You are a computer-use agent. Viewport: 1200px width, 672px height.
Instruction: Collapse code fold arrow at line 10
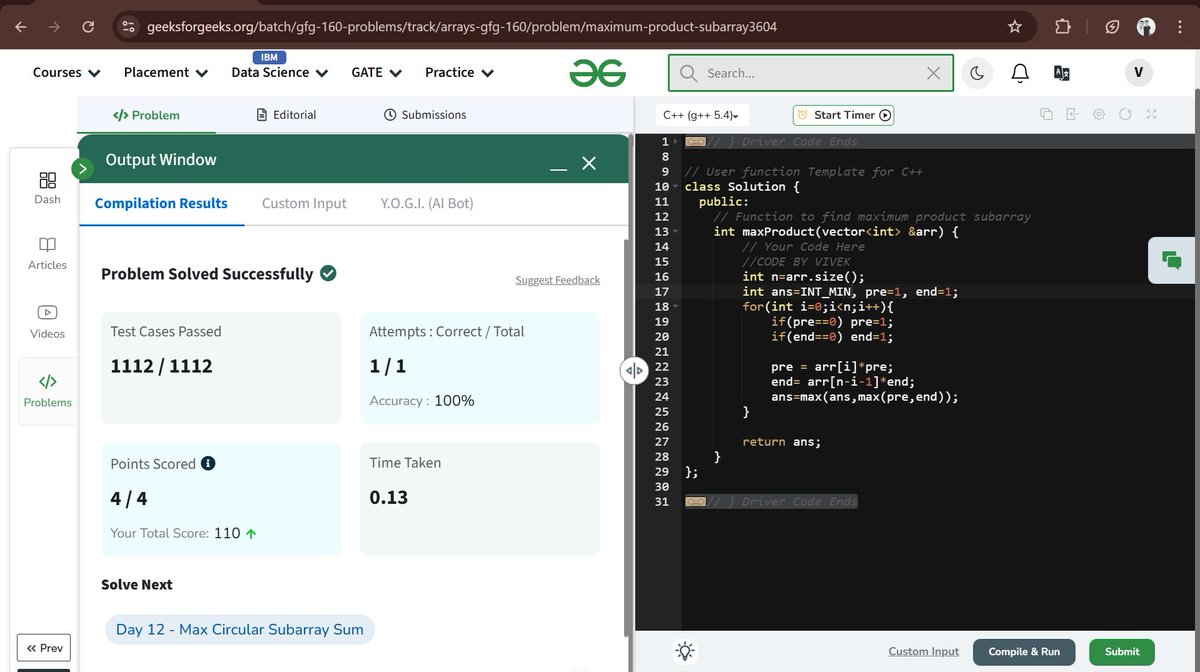[676, 187]
